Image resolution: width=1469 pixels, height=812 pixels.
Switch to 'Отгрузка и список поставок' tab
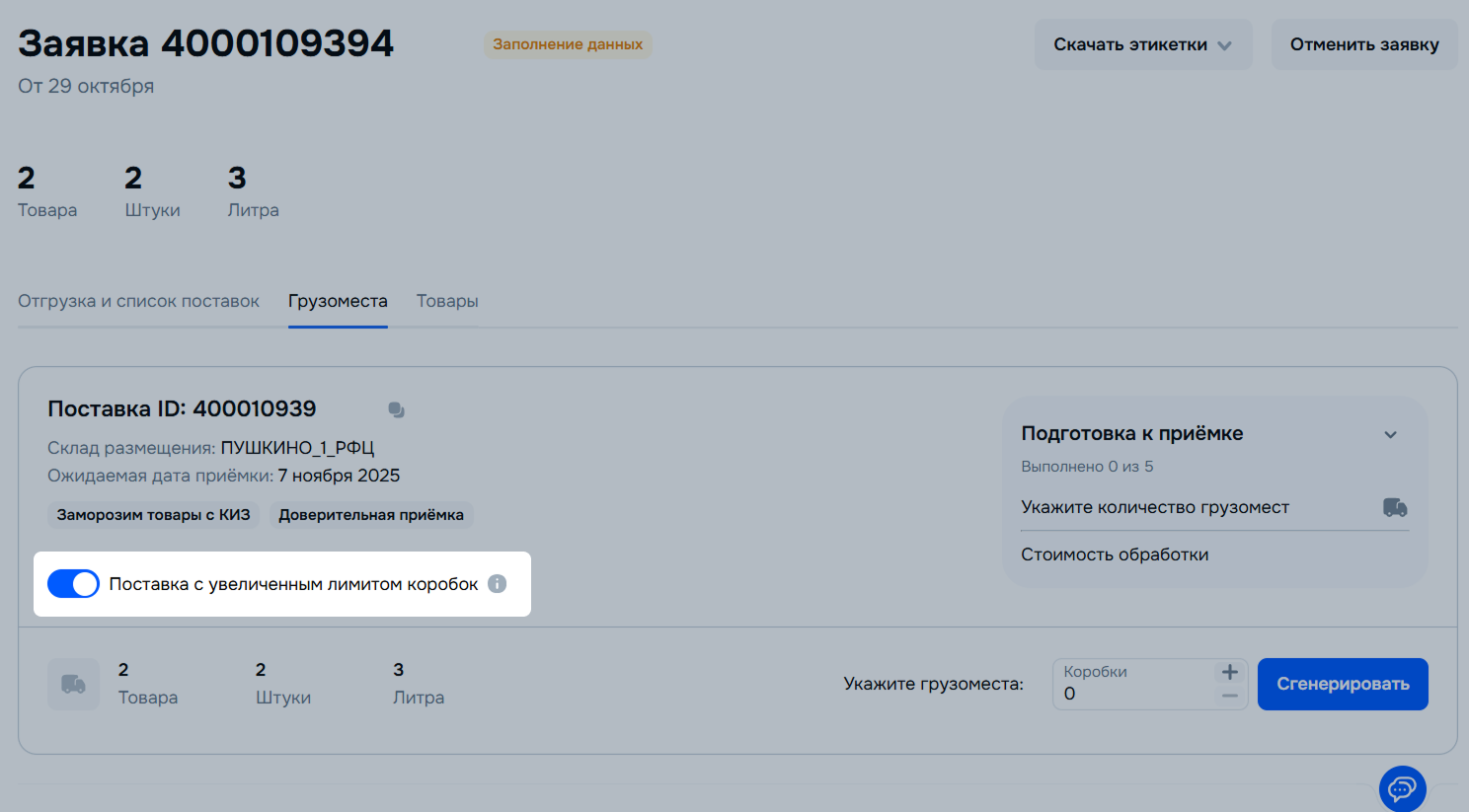[138, 301]
